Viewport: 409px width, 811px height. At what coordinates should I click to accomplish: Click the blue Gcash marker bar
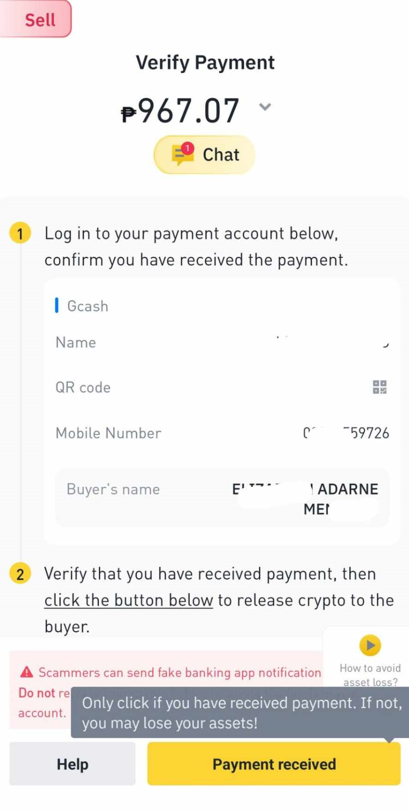point(56,306)
